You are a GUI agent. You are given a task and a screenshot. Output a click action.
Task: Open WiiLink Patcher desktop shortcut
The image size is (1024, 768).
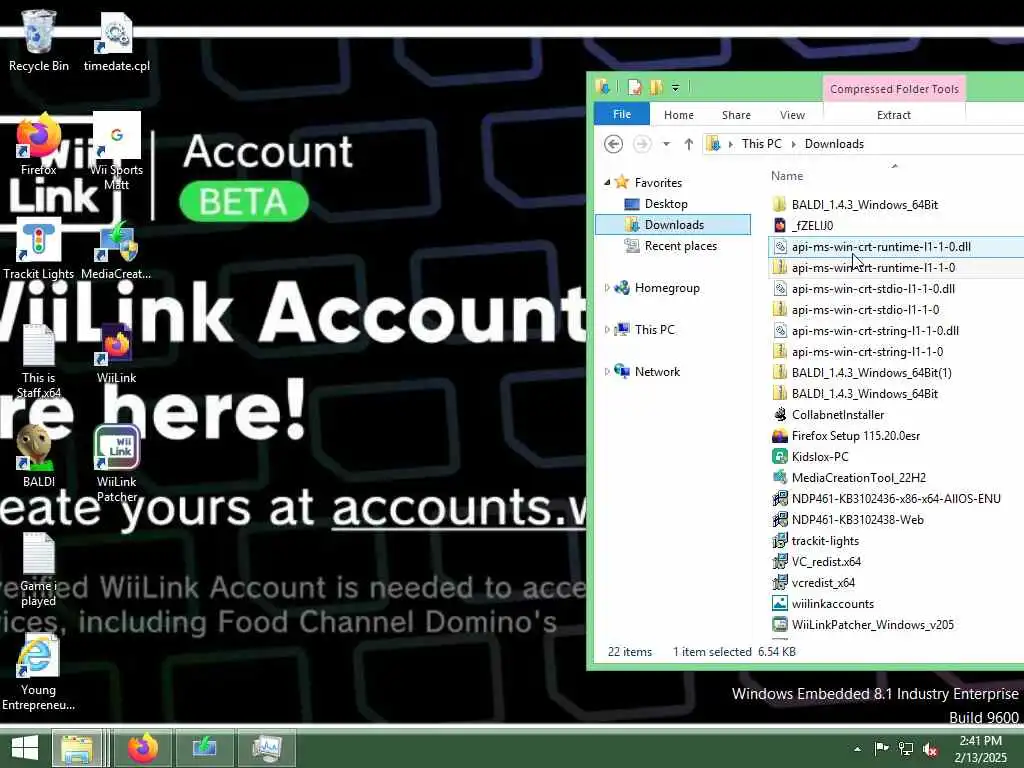click(117, 464)
